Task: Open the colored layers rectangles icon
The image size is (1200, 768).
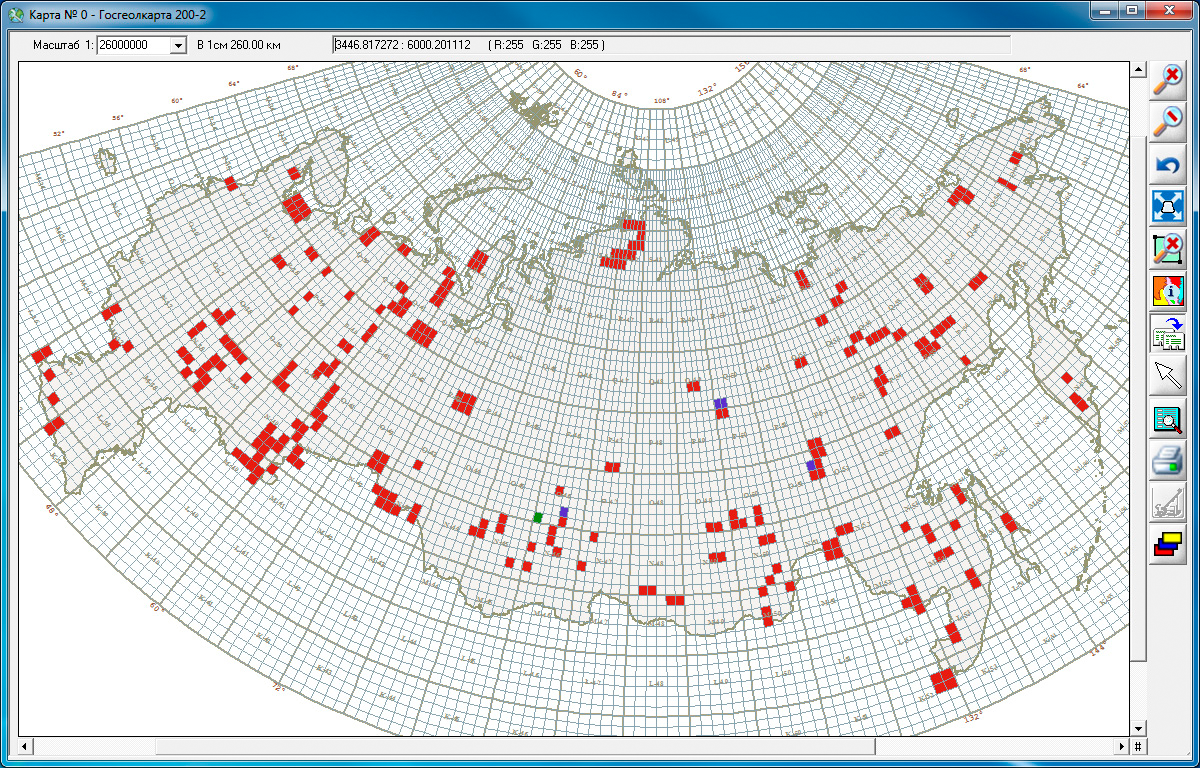Action: coord(1167,545)
